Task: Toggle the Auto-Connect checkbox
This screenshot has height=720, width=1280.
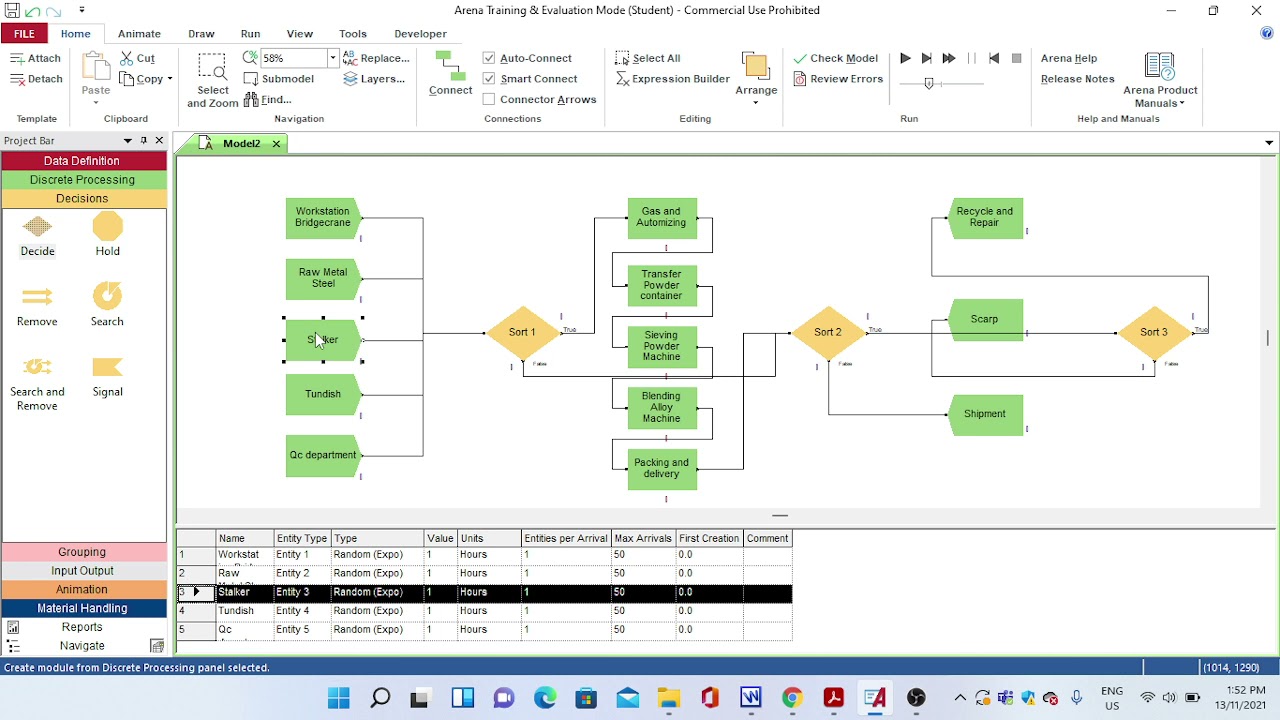Action: (489, 58)
